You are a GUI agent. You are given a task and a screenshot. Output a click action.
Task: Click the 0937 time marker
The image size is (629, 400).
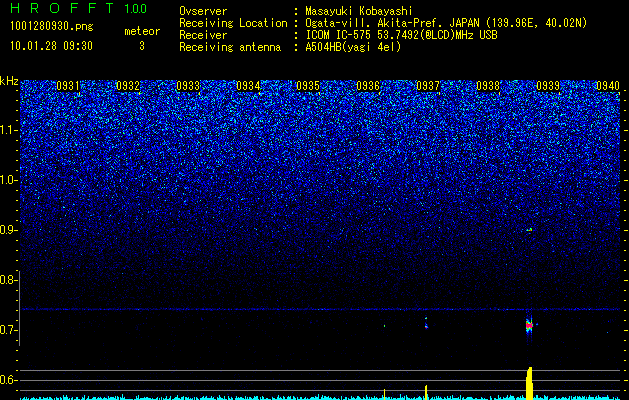tap(428, 86)
